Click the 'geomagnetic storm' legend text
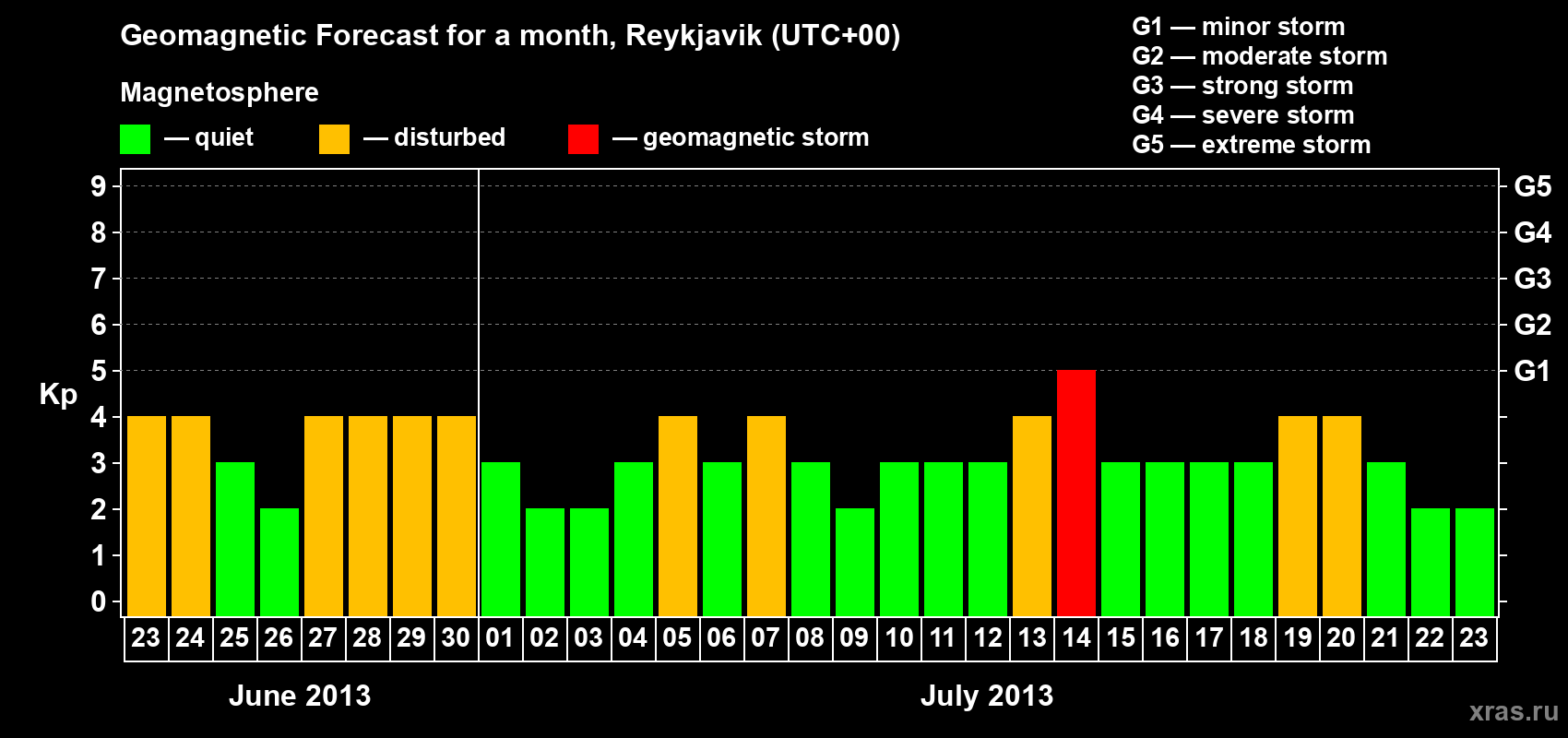Image resolution: width=1568 pixels, height=738 pixels. tap(756, 138)
